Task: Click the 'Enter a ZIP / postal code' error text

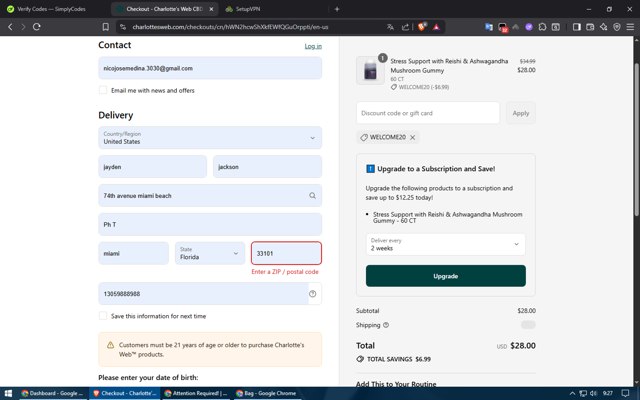Action: (285, 272)
